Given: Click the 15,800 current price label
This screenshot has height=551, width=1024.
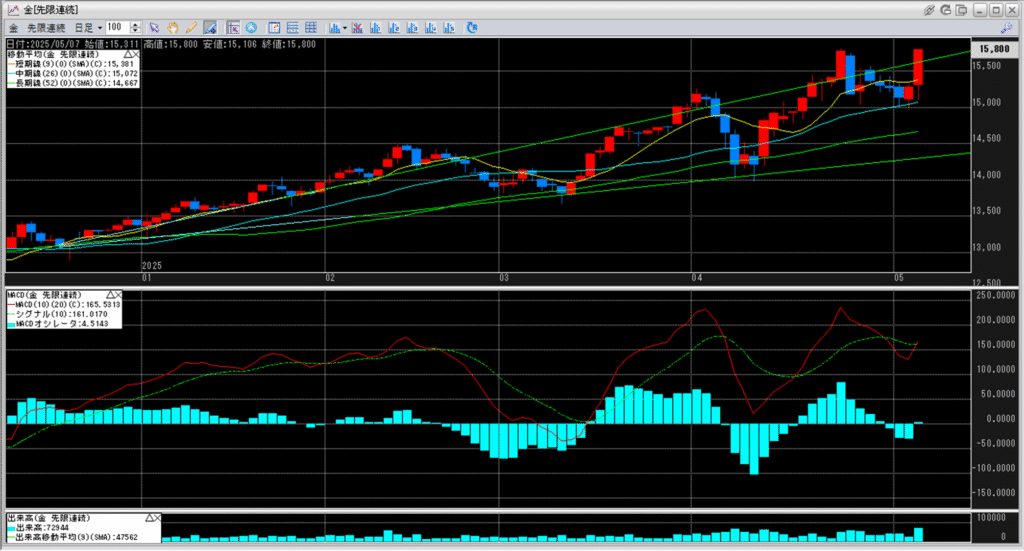Looking at the screenshot, I should pyautogui.click(x=994, y=48).
